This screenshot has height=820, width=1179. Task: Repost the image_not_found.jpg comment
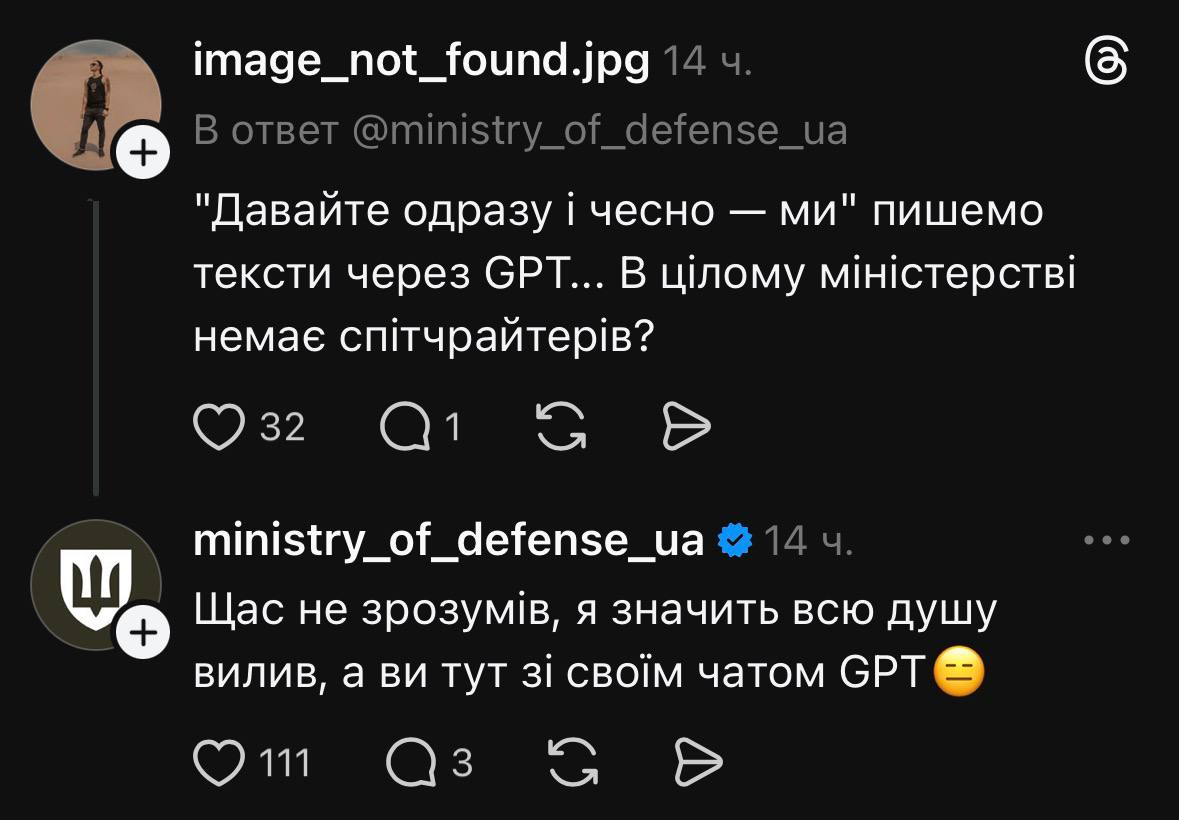coord(561,427)
